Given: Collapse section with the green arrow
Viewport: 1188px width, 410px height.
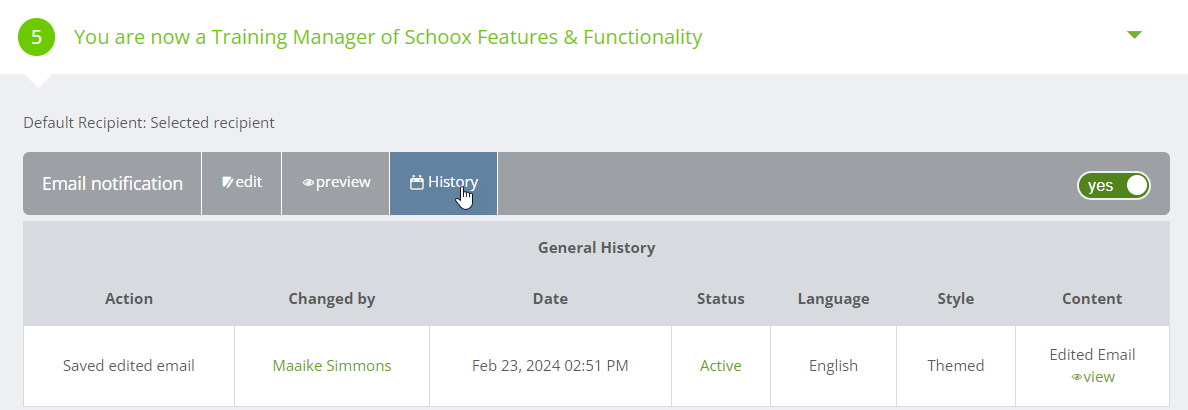Looking at the screenshot, I should point(1133,35).
